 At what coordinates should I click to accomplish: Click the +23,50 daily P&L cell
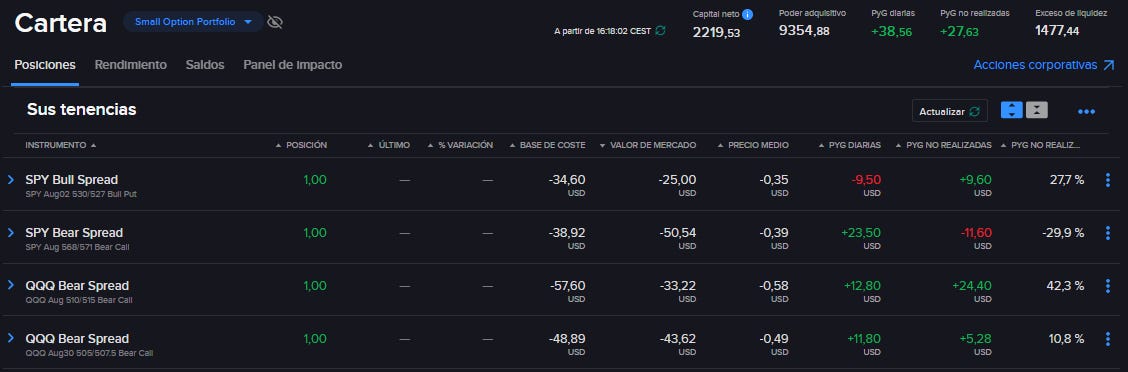coord(861,232)
